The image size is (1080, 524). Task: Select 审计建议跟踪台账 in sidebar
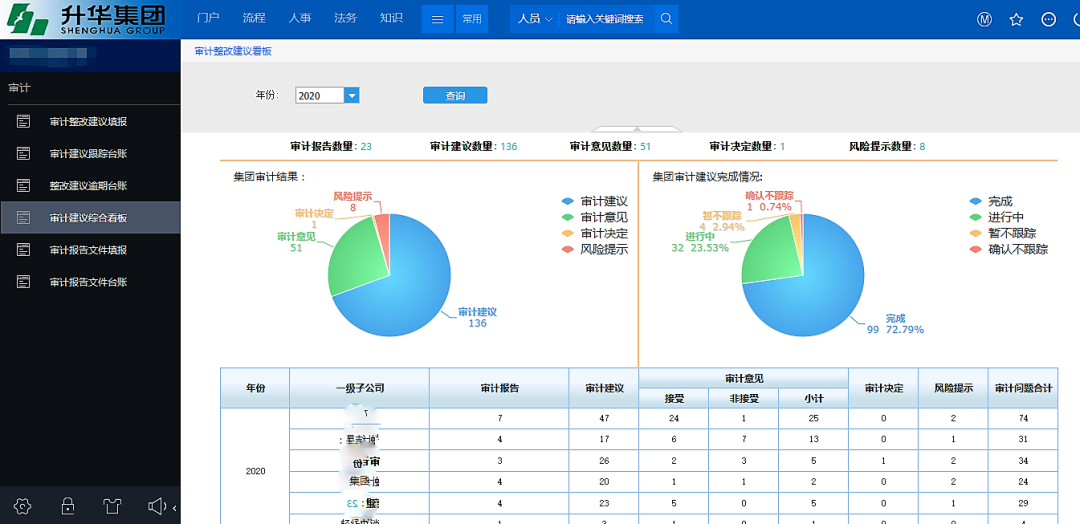[88, 154]
